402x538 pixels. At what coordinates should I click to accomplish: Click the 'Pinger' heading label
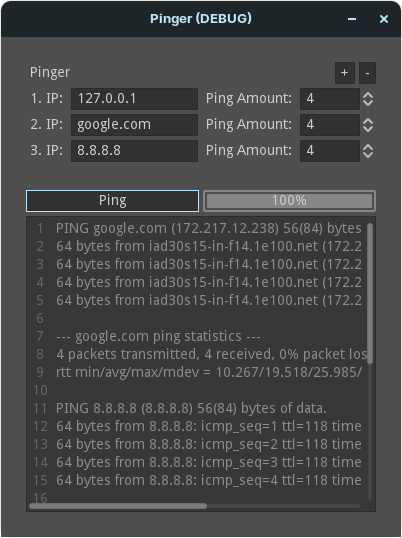pos(50,72)
